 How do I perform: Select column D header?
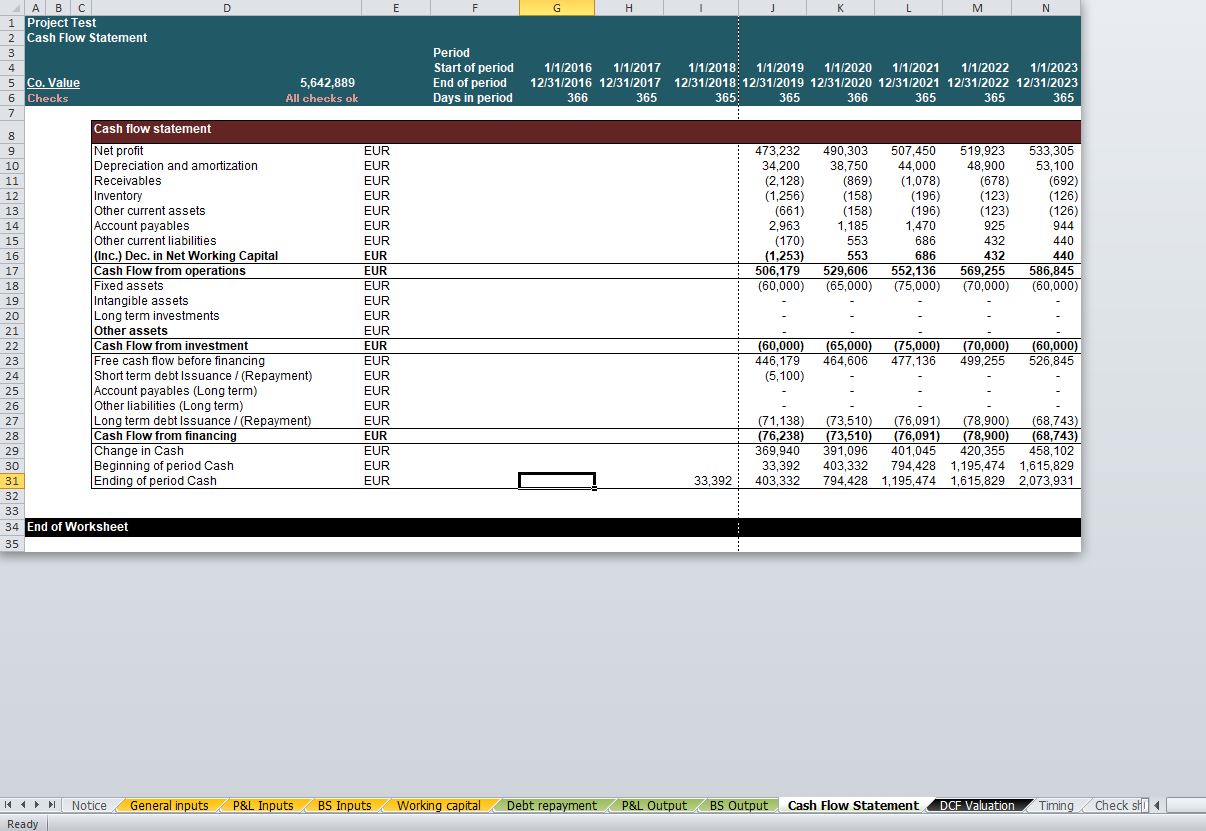227,7
